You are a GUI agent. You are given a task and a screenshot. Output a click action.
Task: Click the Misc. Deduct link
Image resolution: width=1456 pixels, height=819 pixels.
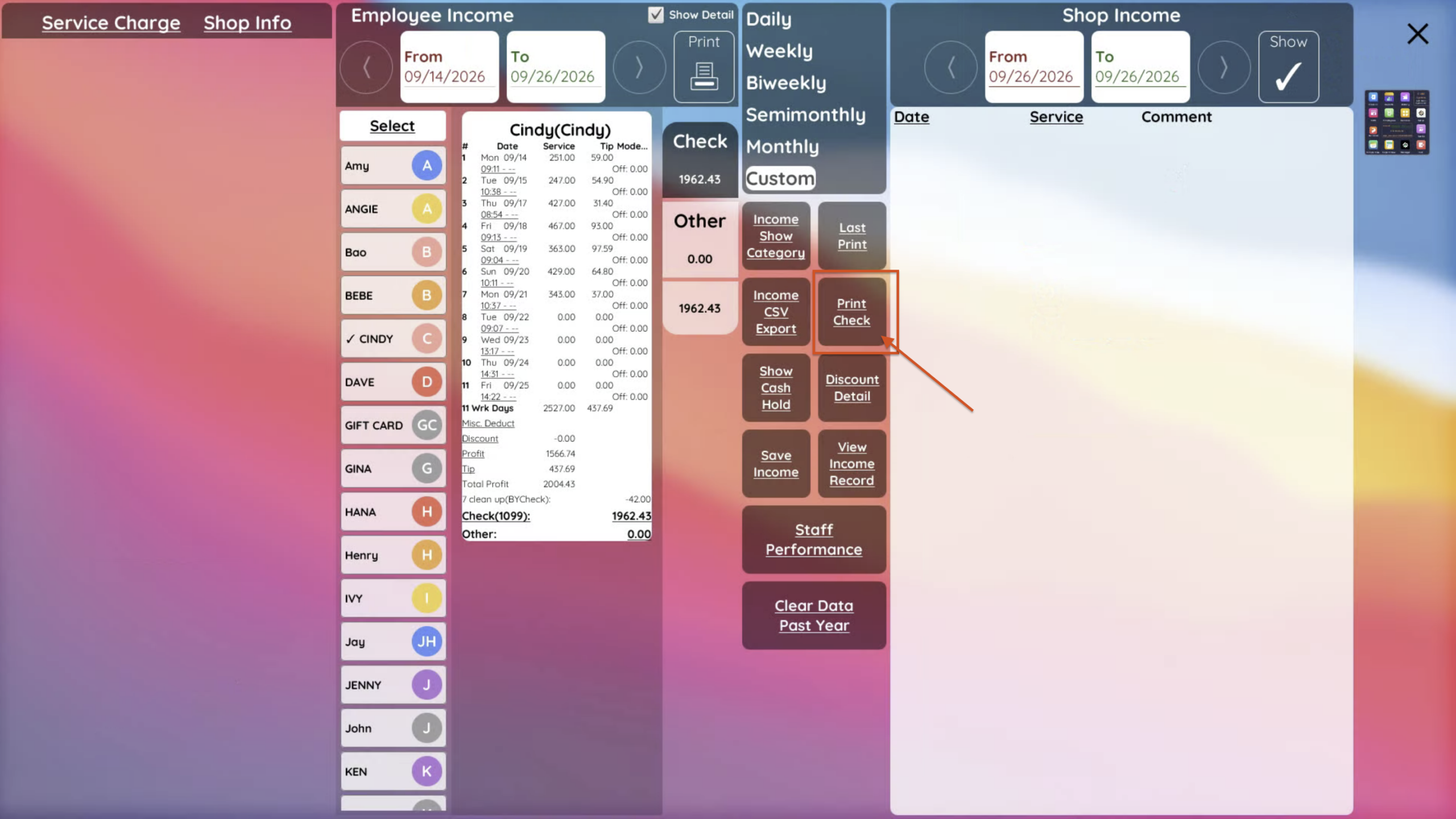[x=488, y=423]
